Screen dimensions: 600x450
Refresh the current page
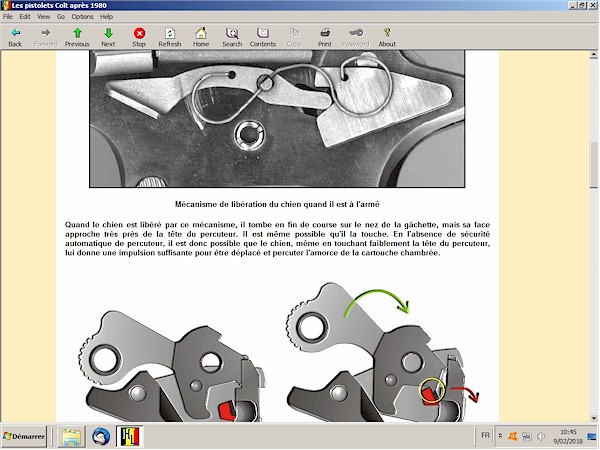pos(169,37)
